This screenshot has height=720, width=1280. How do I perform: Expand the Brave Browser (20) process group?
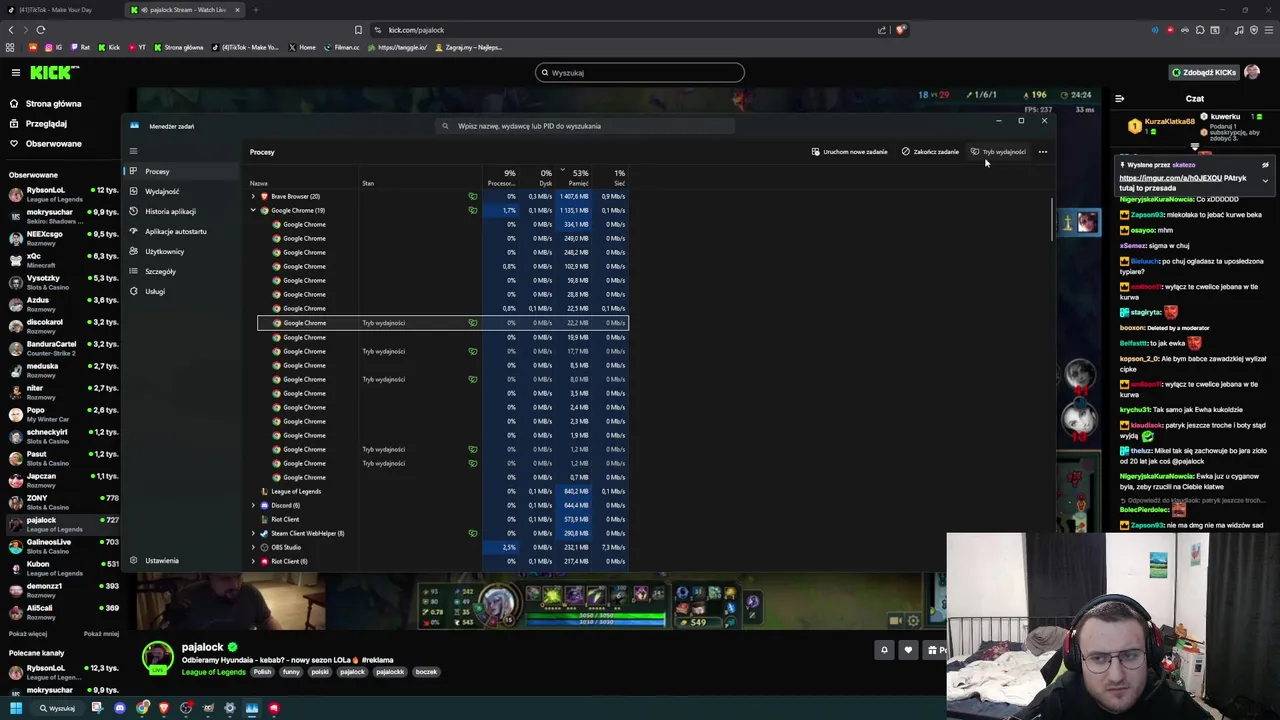(253, 197)
